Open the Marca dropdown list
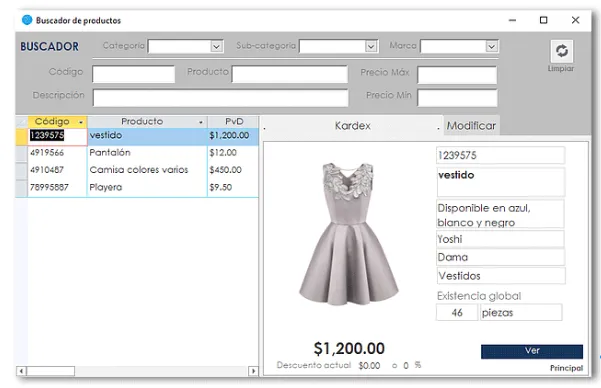Image resolution: width=601 pixels, height=388 pixels. point(491,46)
